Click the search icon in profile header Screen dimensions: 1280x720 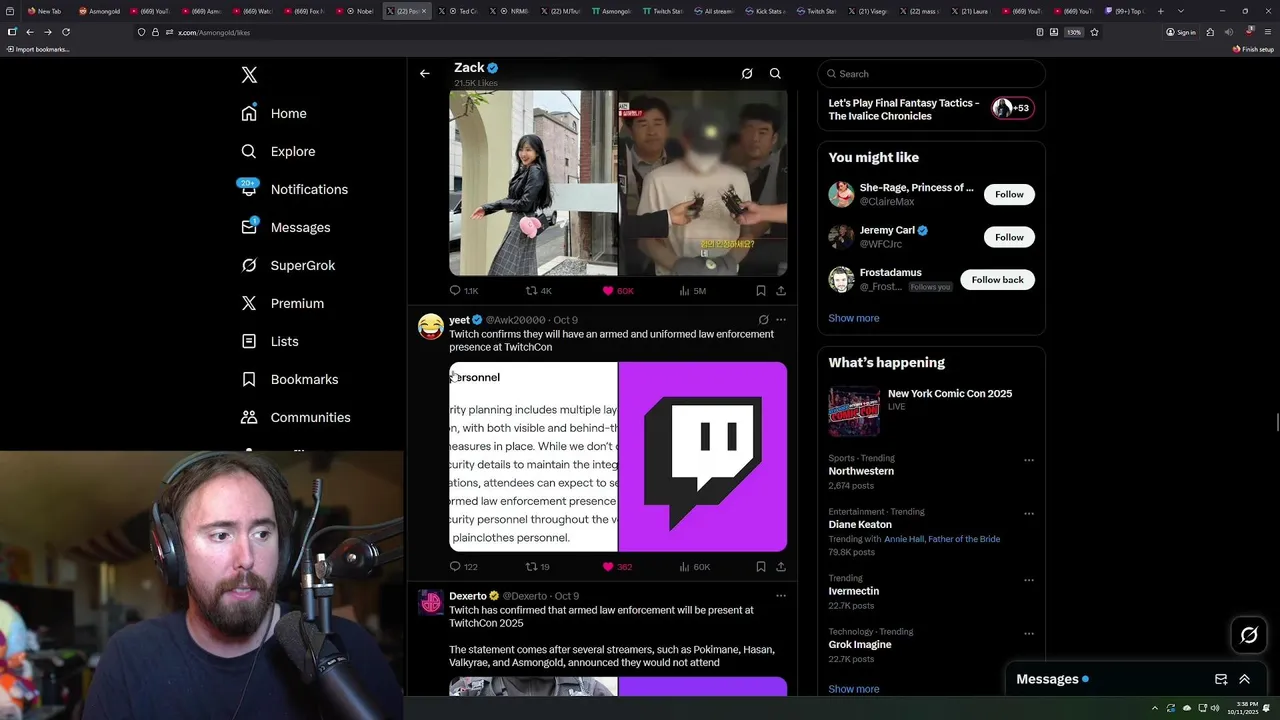pos(775,73)
